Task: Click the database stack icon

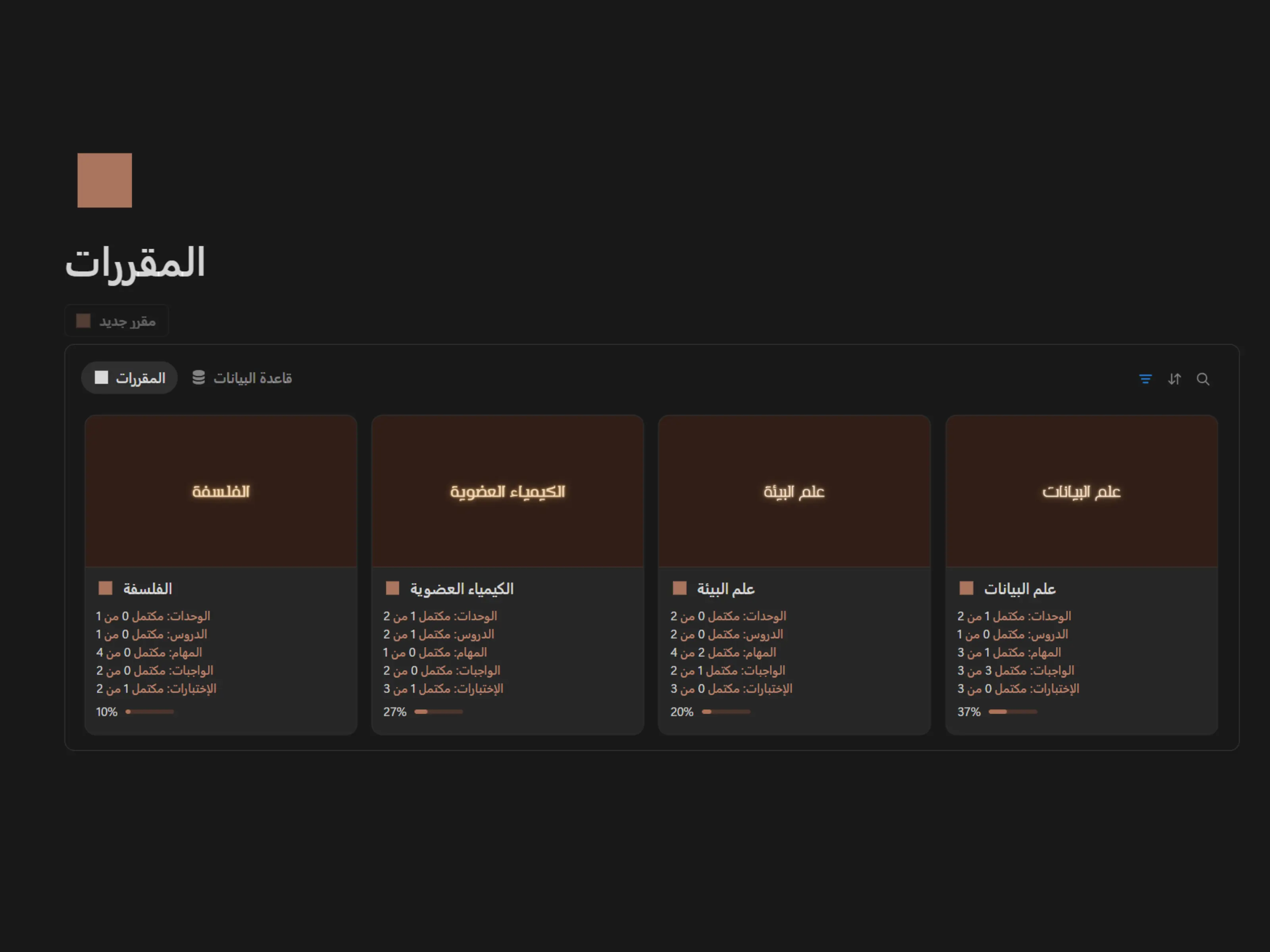Action: tap(199, 378)
